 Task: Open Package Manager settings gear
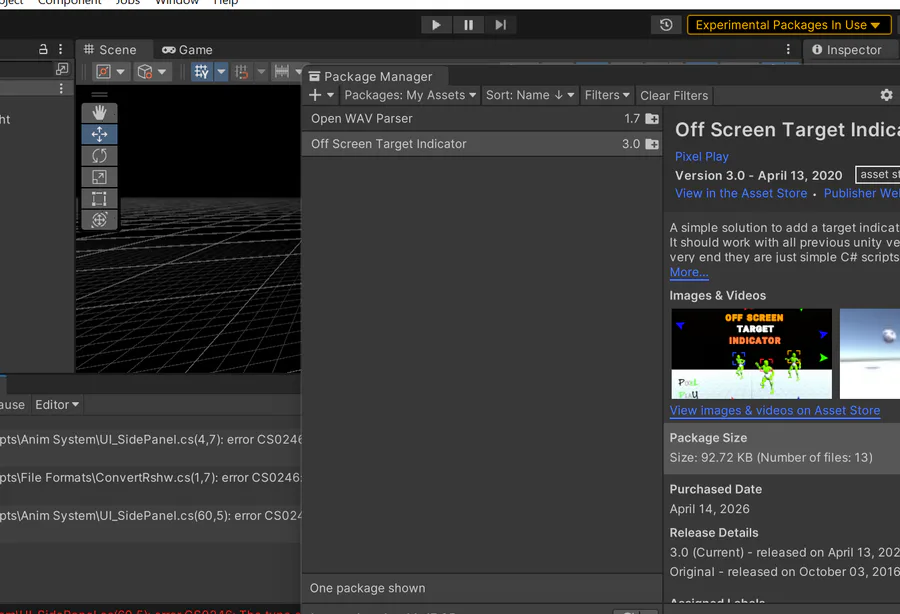coord(886,95)
